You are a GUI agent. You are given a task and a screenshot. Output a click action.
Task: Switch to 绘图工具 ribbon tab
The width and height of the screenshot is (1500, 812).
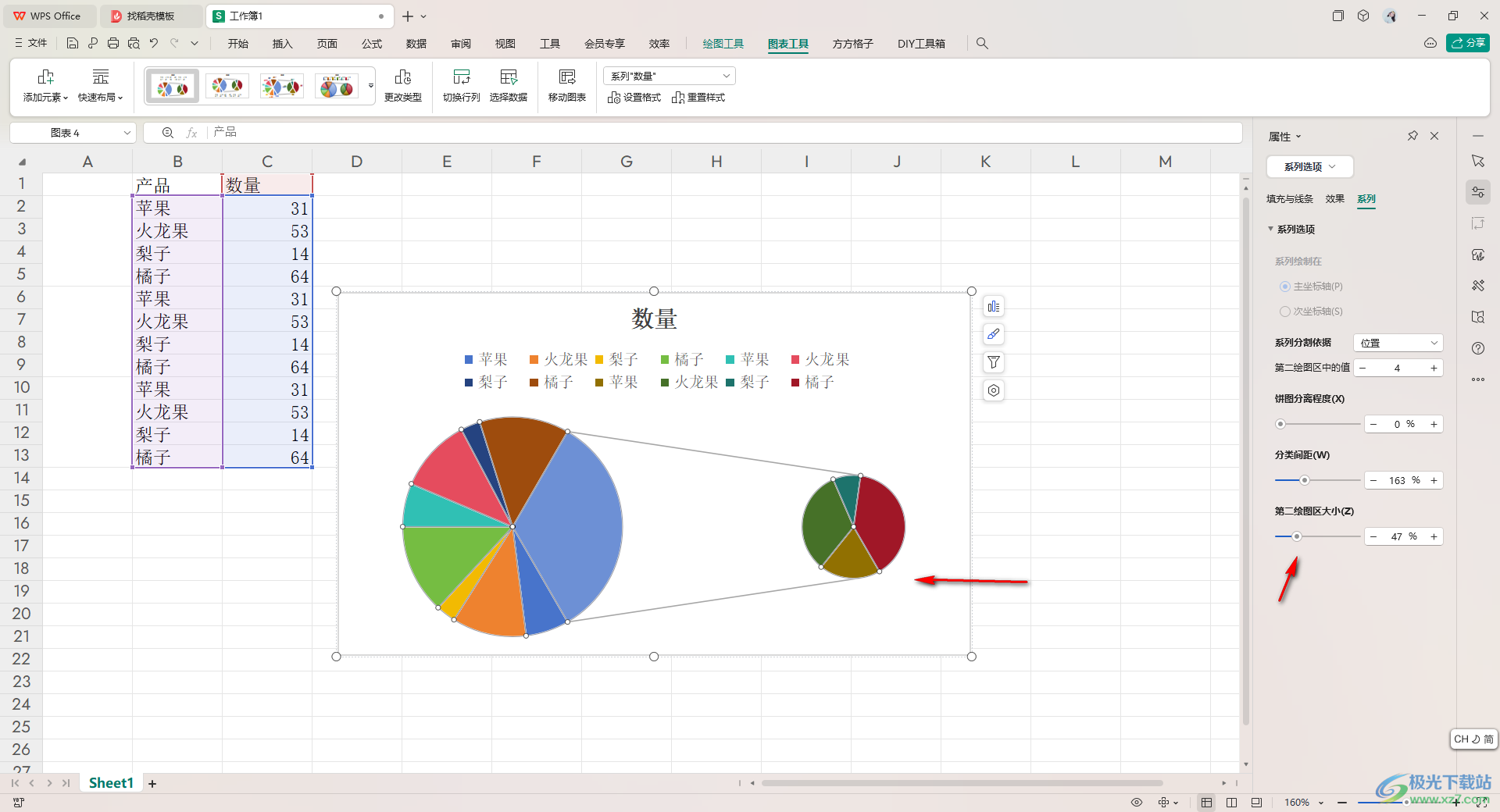pyautogui.click(x=723, y=44)
